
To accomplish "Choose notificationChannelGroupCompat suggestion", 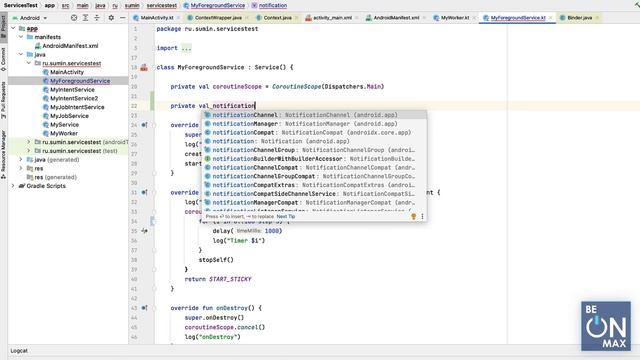I will 315,176.
